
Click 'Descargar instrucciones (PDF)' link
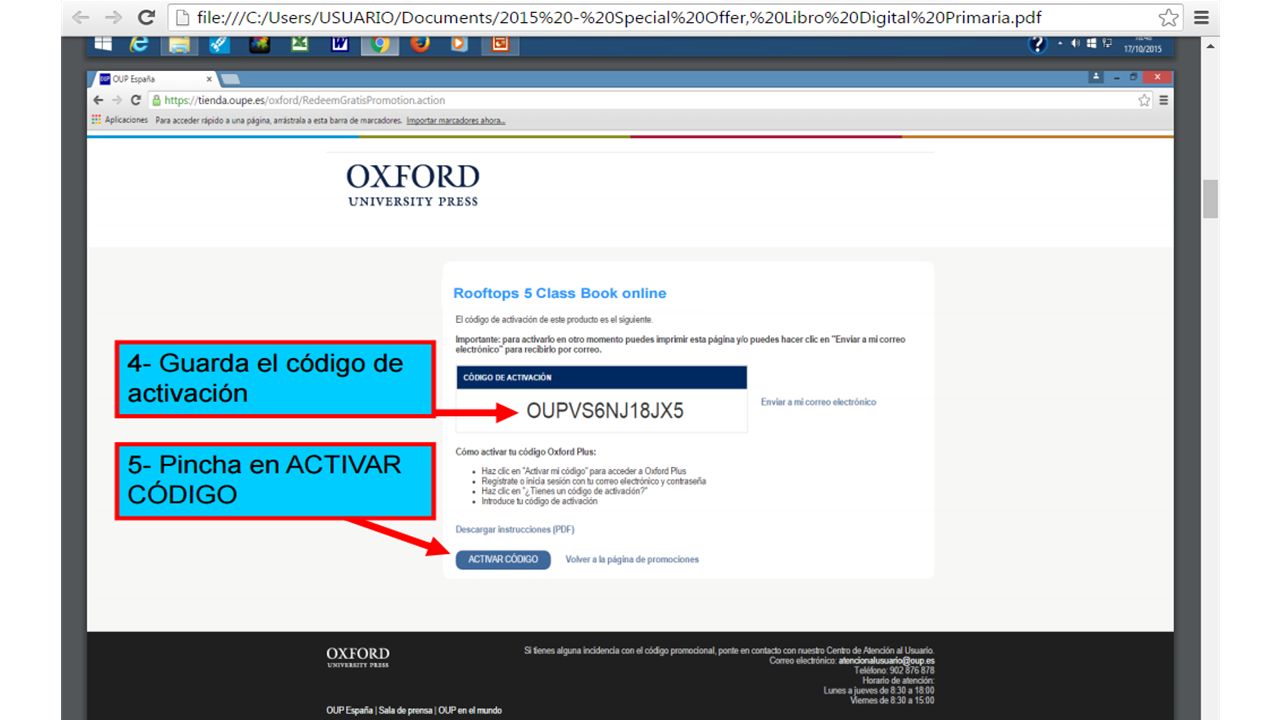click(x=515, y=529)
